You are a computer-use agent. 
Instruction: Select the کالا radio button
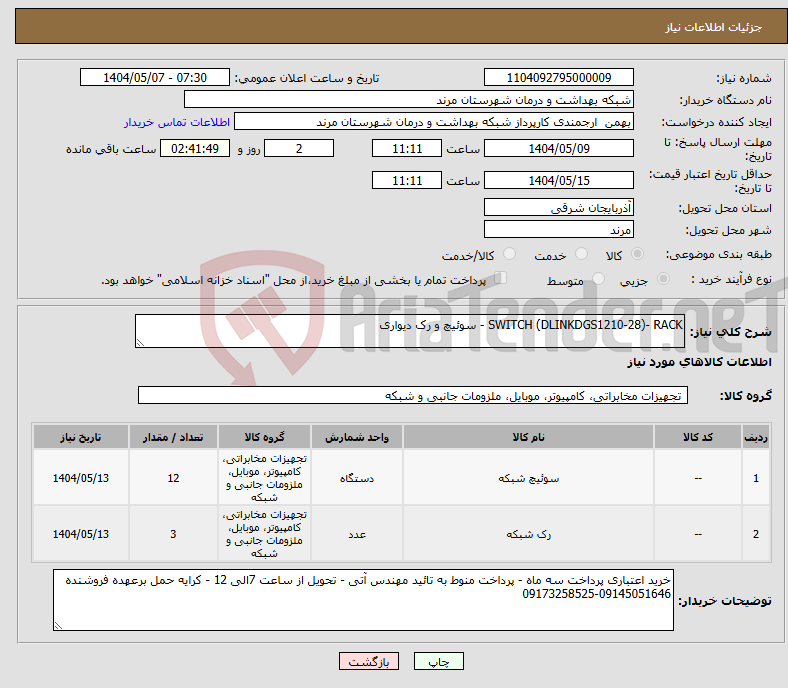[x=637, y=254]
